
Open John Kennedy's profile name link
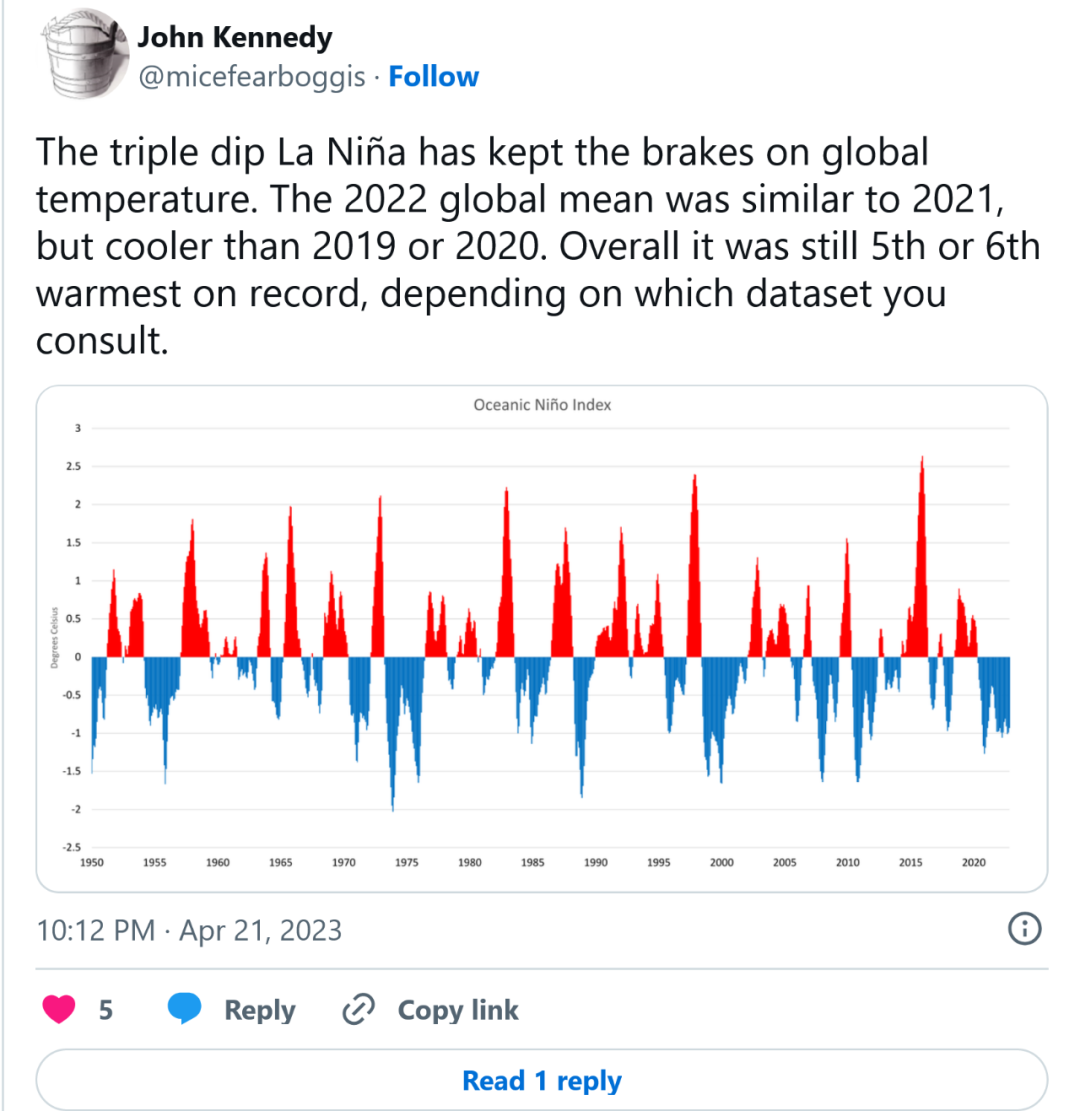[234, 38]
